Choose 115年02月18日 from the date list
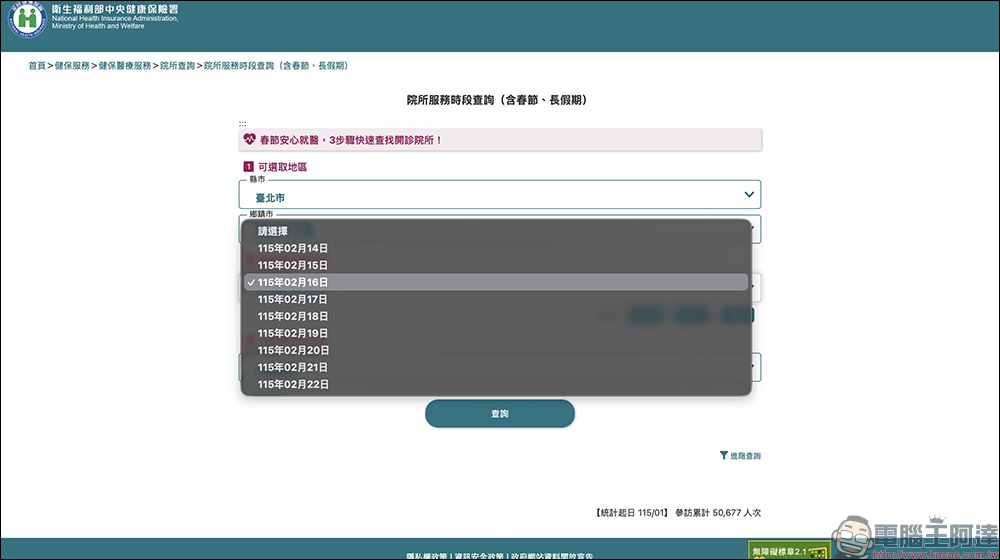The width and height of the screenshot is (1000, 560). 496,316
